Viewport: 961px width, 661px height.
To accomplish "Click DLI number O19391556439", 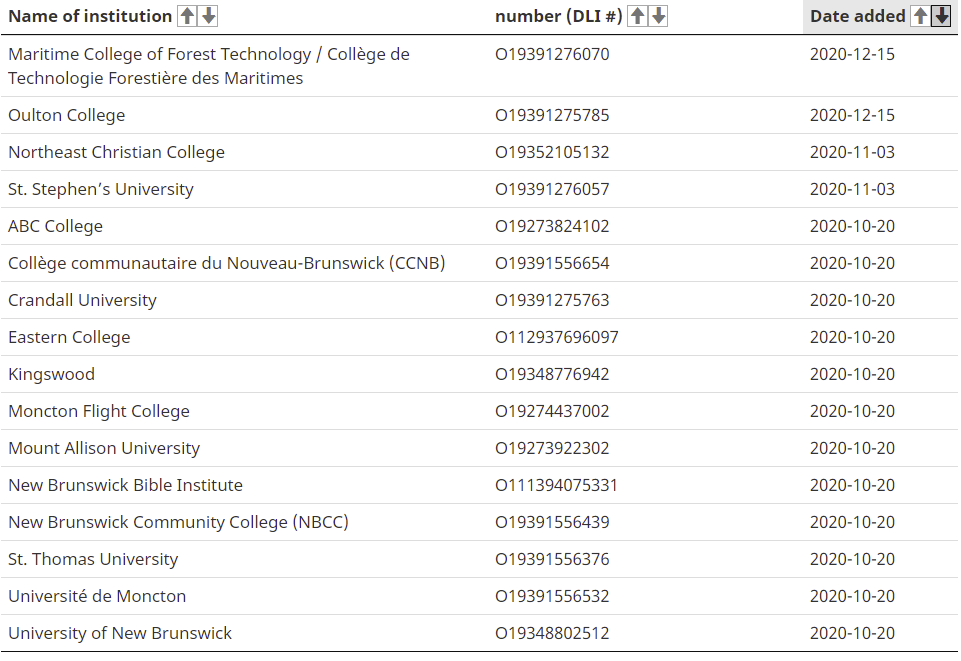I will (x=552, y=522).
